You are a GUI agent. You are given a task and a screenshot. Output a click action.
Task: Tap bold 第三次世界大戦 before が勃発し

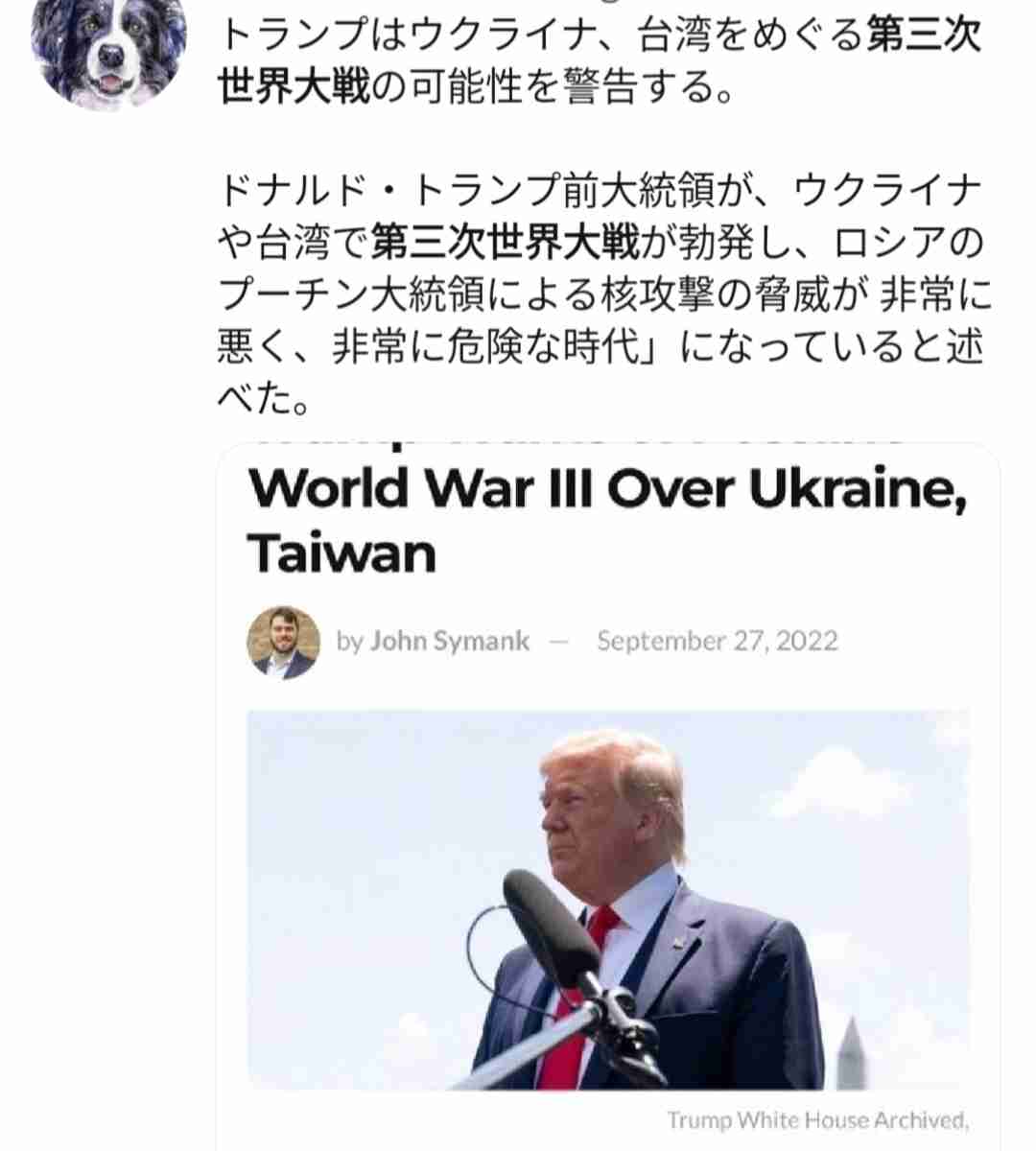[x=505, y=242]
